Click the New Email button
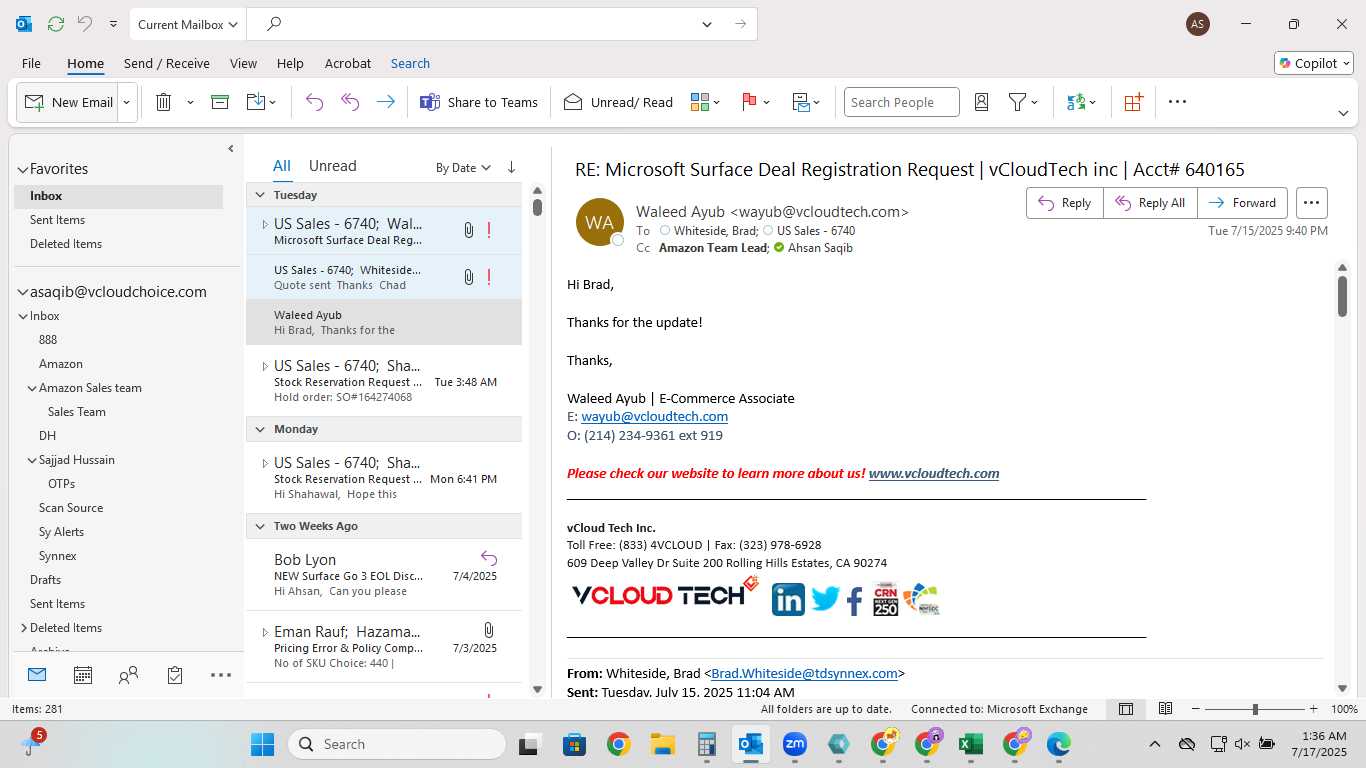The image size is (1366, 768). 69,102
